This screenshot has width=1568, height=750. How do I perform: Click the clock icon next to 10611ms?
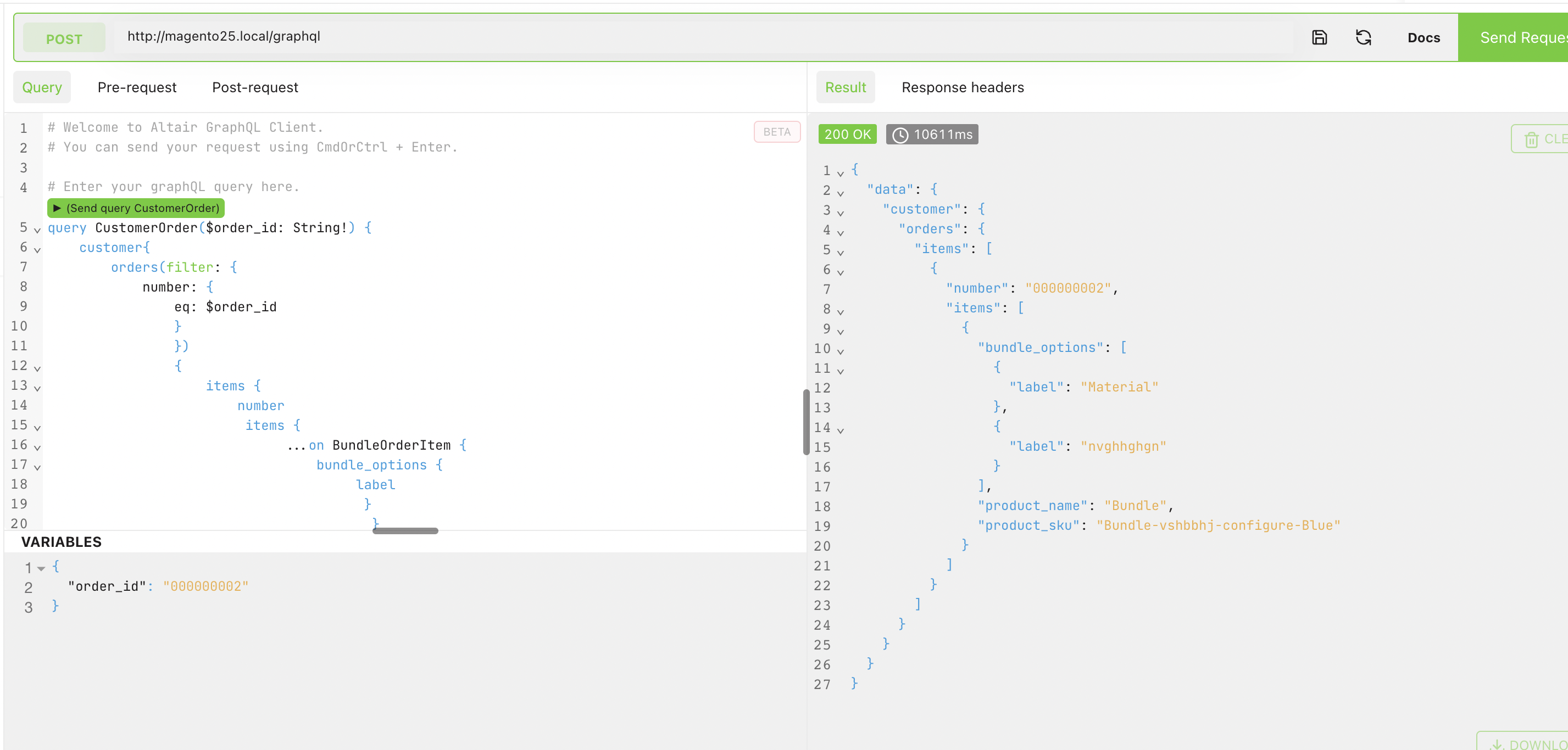point(900,135)
